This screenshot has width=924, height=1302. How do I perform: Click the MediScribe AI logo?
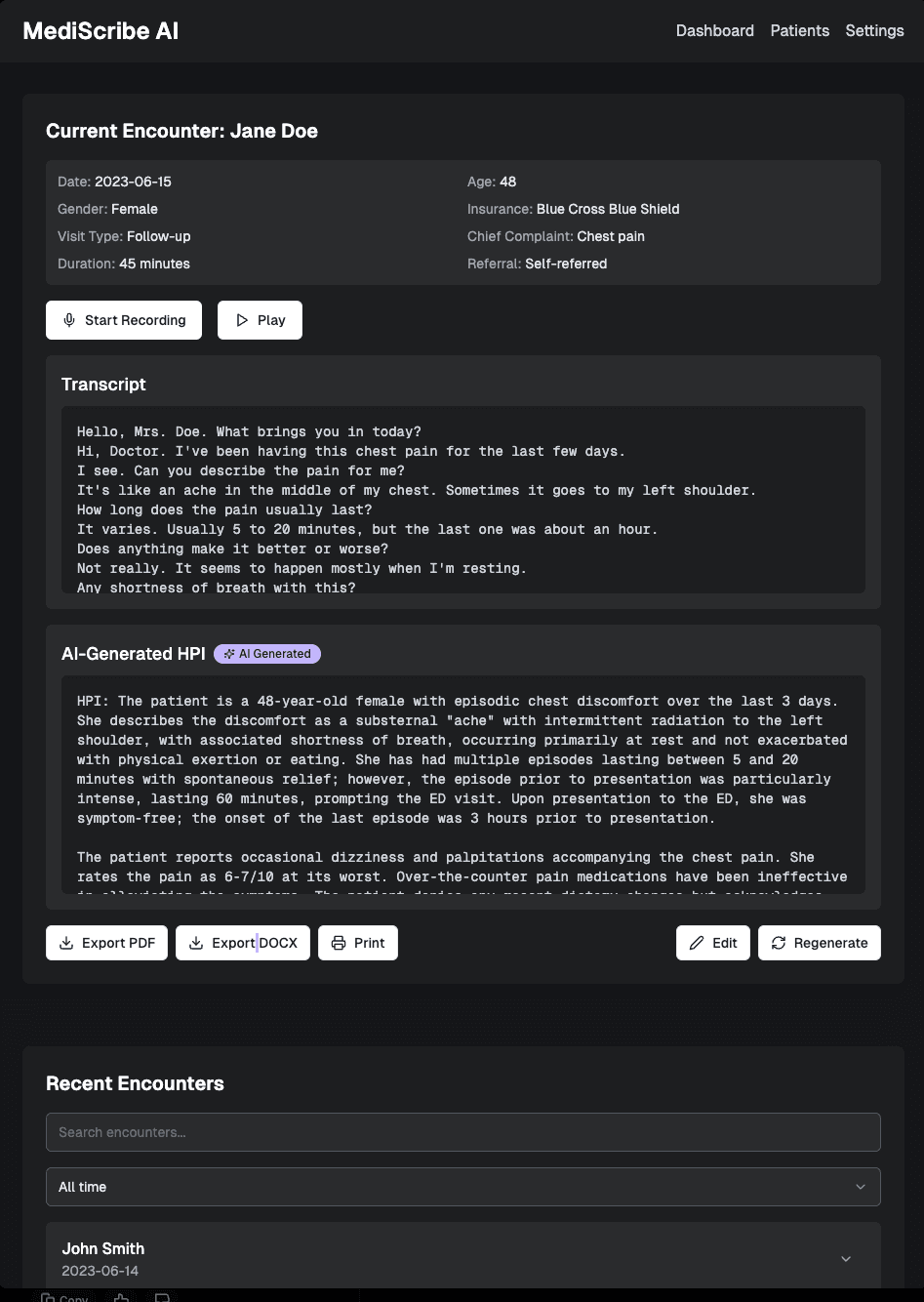(x=100, y=30)
